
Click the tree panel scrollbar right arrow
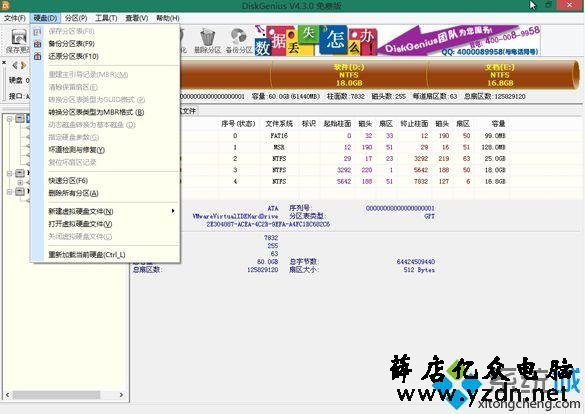coord(121,395)
